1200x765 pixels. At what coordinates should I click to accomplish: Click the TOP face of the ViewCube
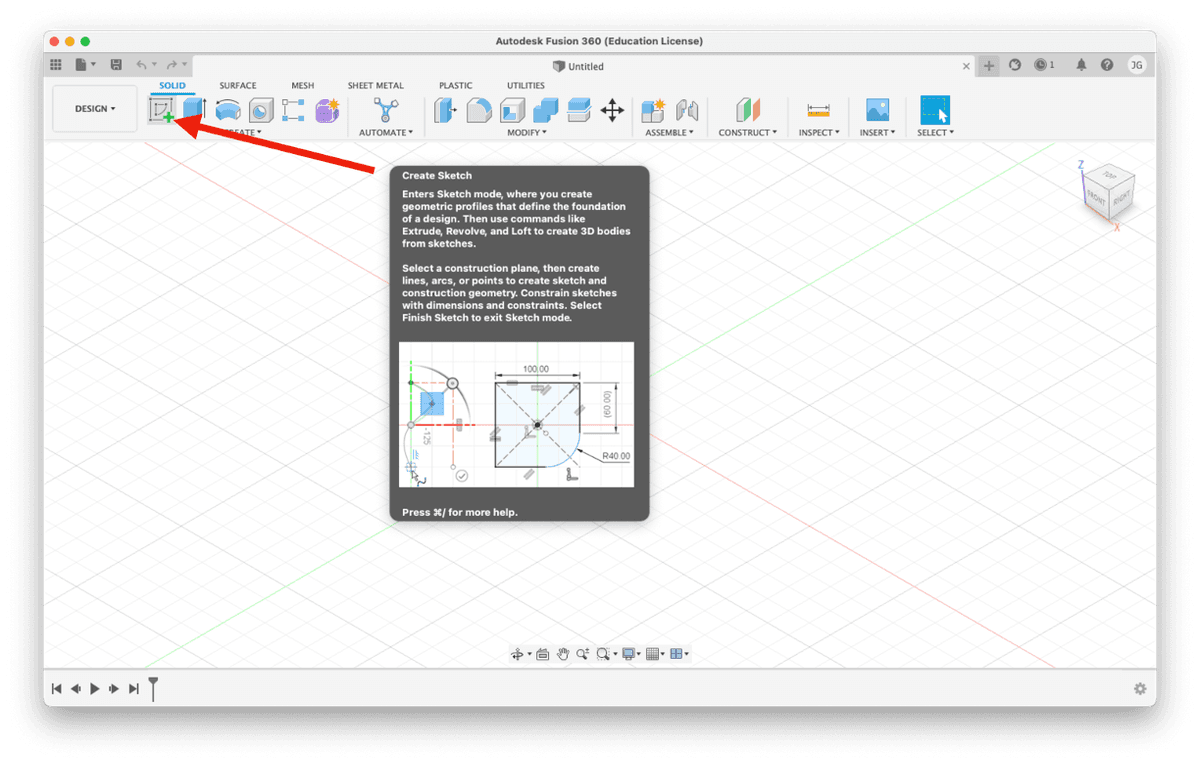pos(1109,174)
